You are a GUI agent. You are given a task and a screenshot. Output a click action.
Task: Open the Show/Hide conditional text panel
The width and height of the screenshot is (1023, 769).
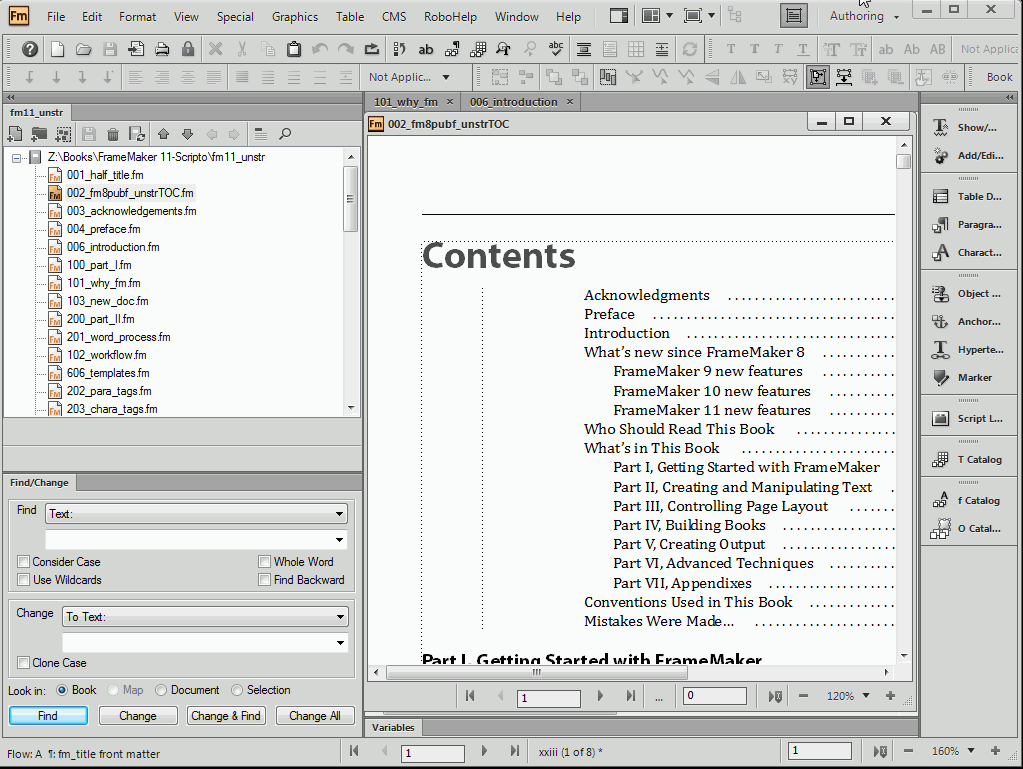pyautogui.click(x=969, y=127)
